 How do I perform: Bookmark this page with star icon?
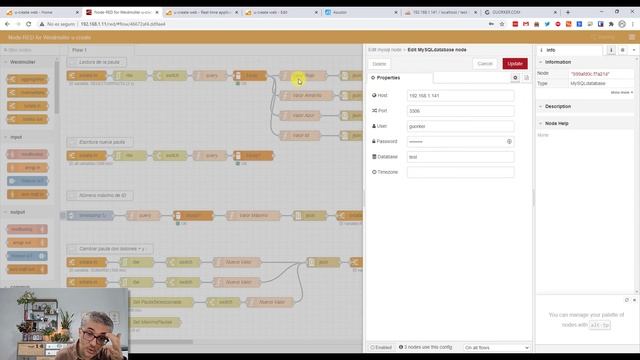pos(502,24)
